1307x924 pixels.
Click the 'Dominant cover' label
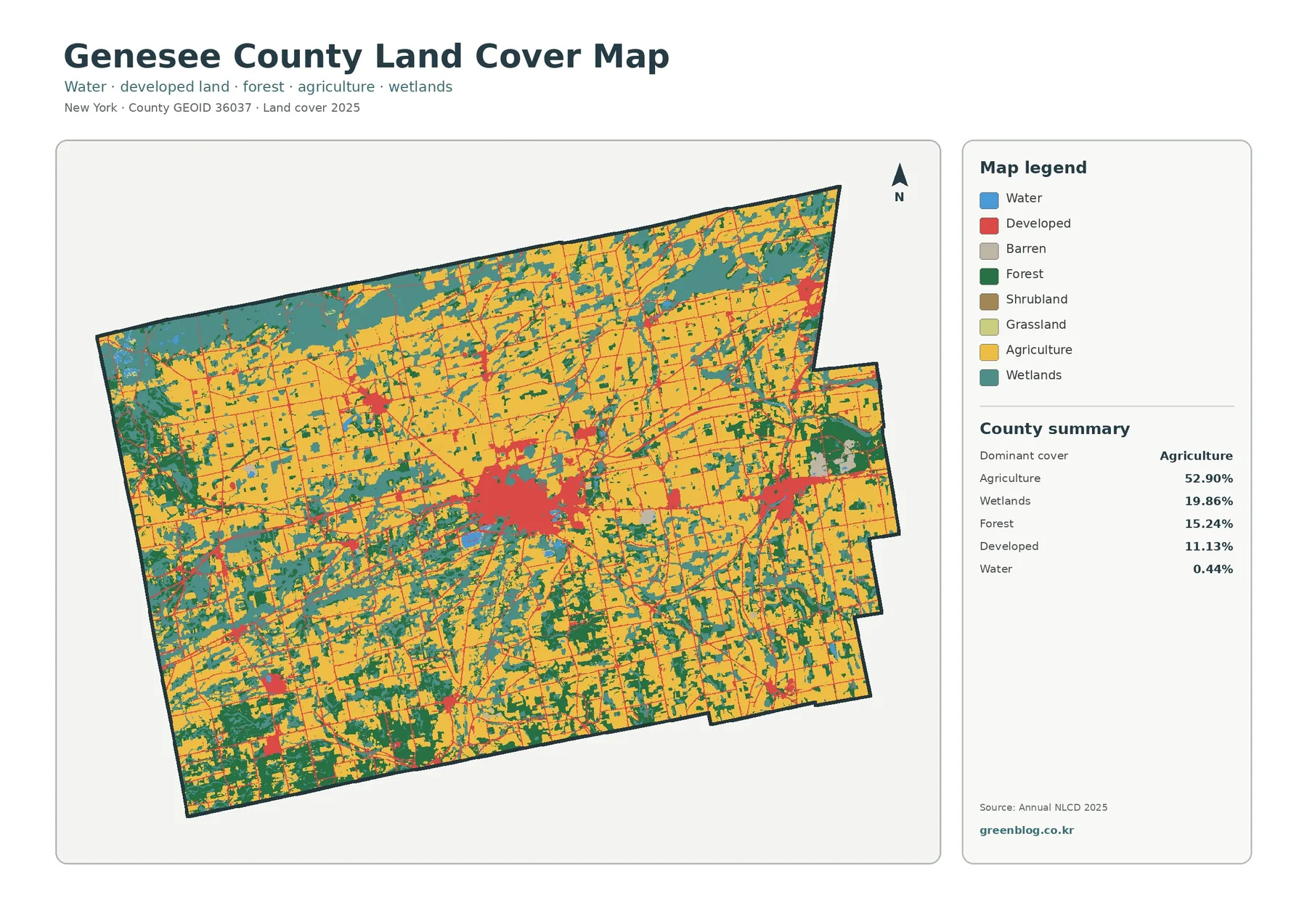pos(1024,456)
